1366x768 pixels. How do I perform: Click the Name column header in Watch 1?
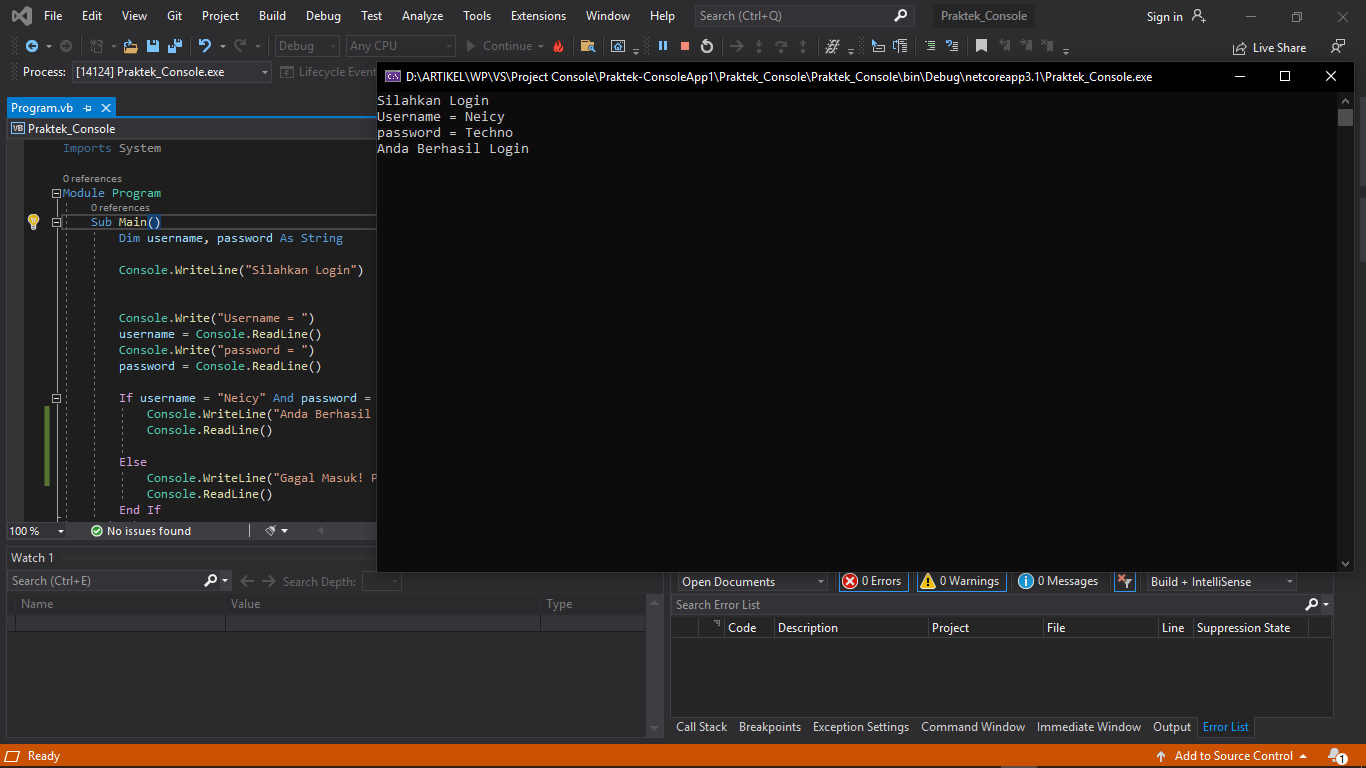coord(120,604)
